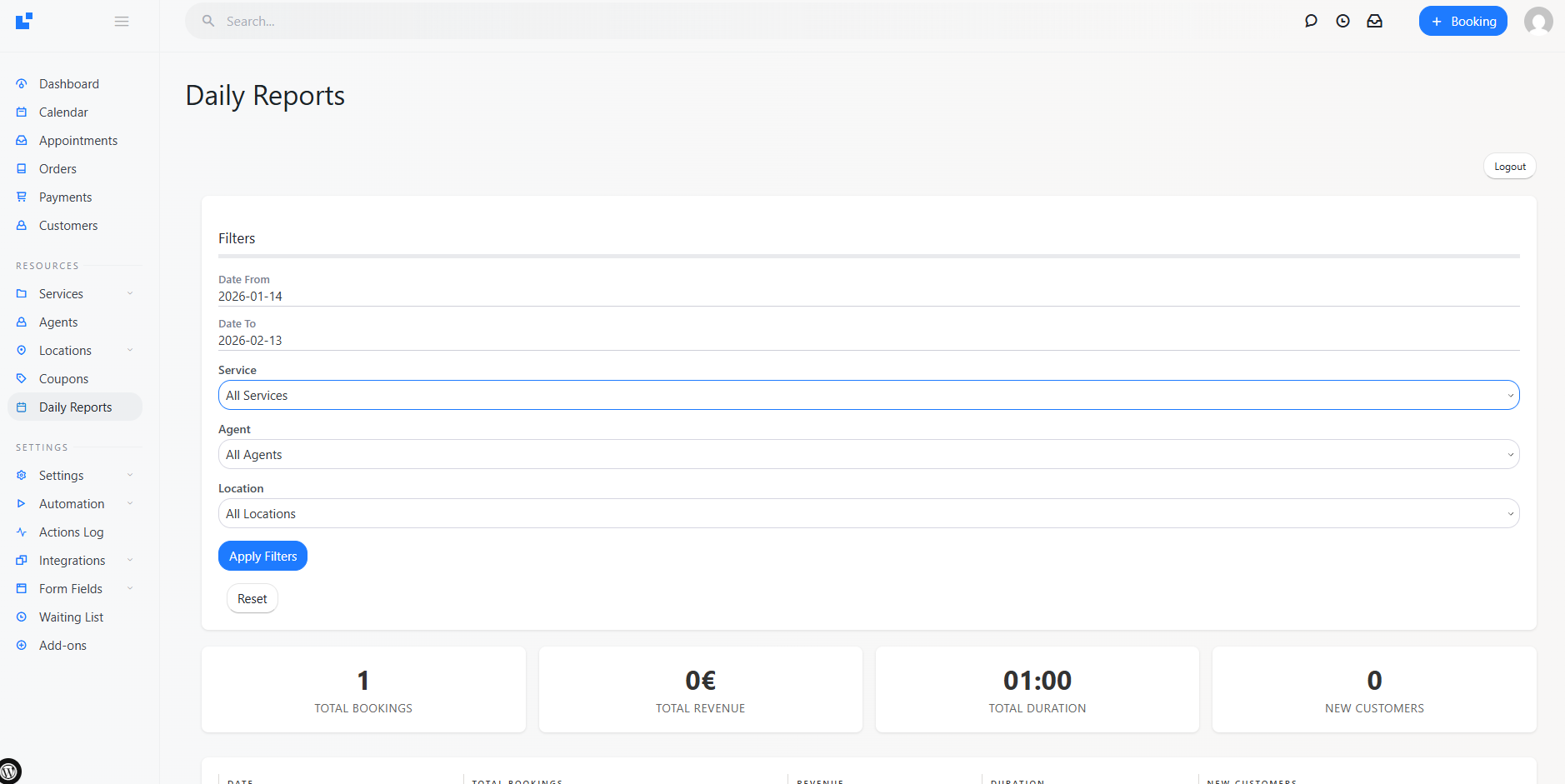This screenshot has height=784, width=1565.
Task: Click the chat bubble icon in top bar
Action: [1311, 21]
